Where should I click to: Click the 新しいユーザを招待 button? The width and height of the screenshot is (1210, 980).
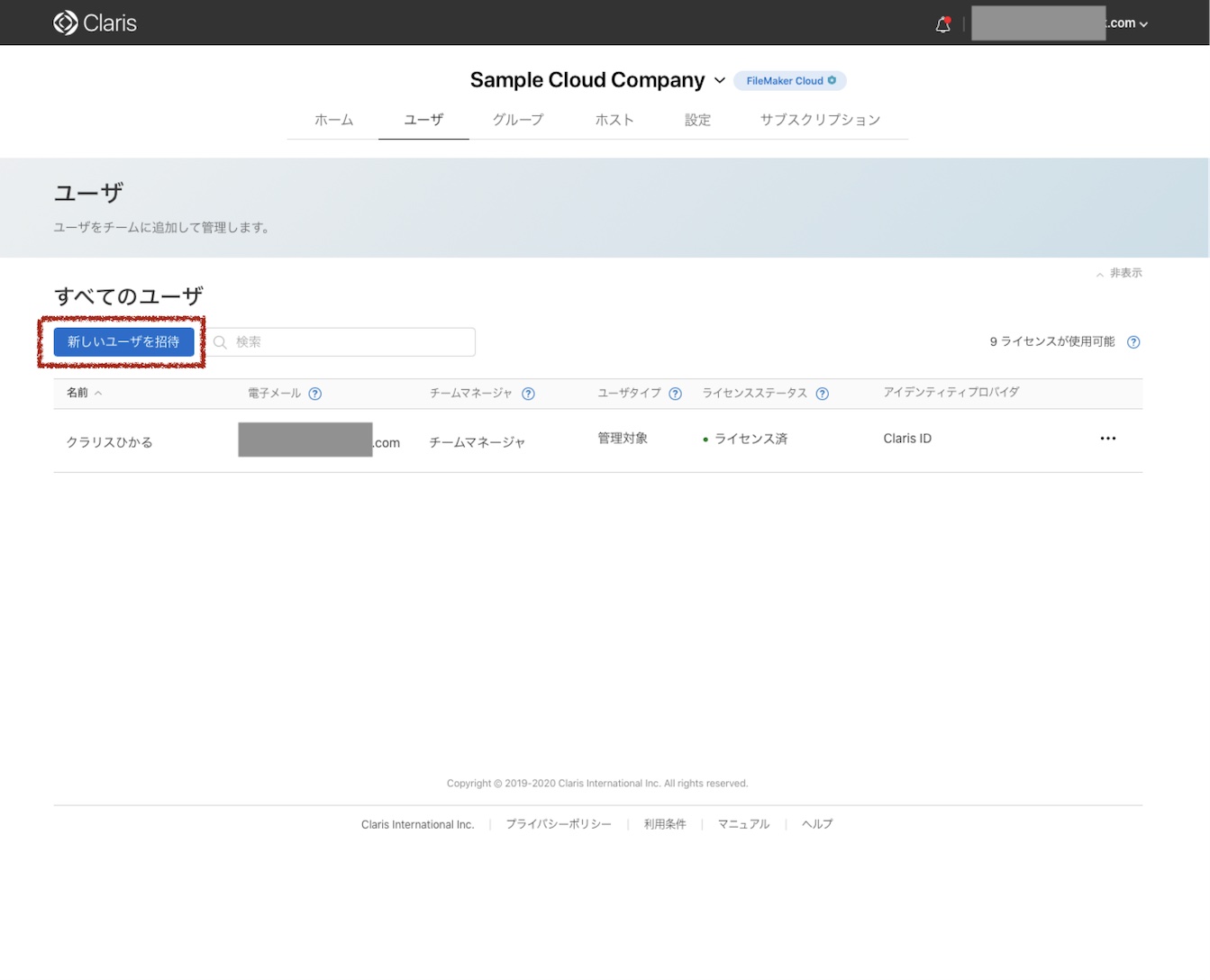123,341
